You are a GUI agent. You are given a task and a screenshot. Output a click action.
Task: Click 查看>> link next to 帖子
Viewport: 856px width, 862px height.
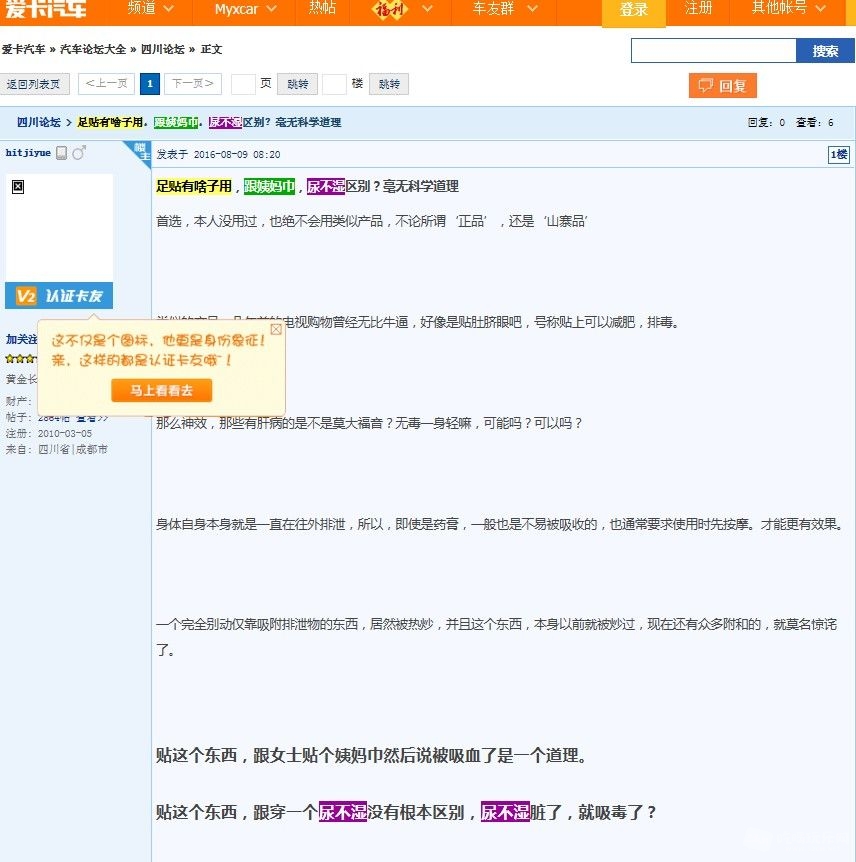click(x=93, y=418)
